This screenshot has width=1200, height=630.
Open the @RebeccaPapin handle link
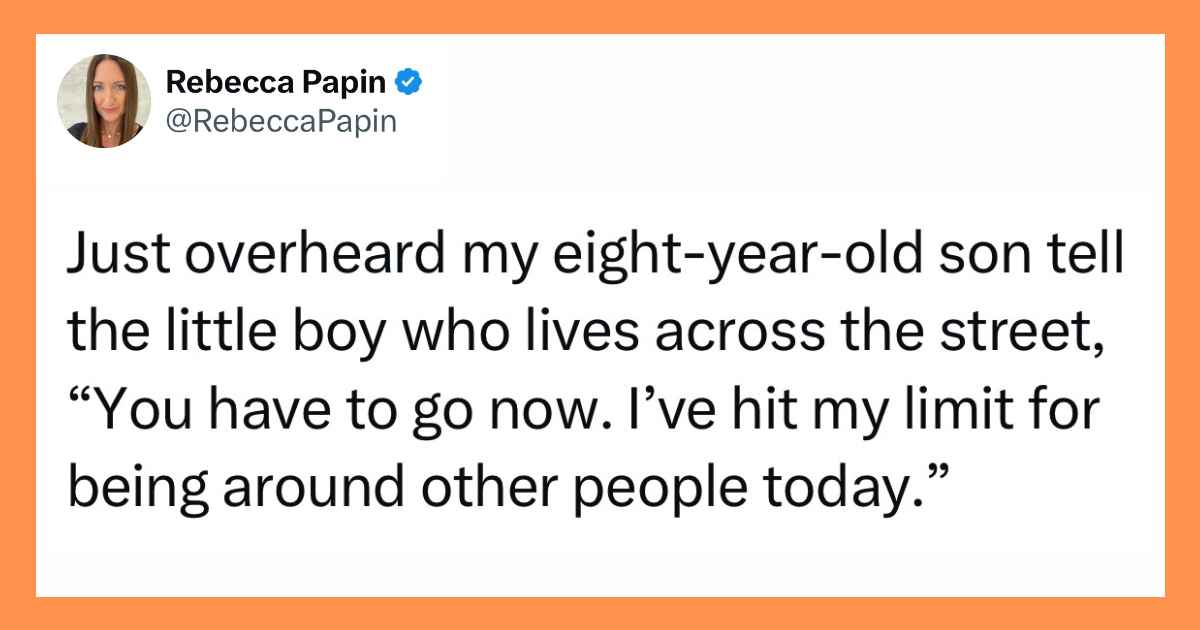(281, 121)
